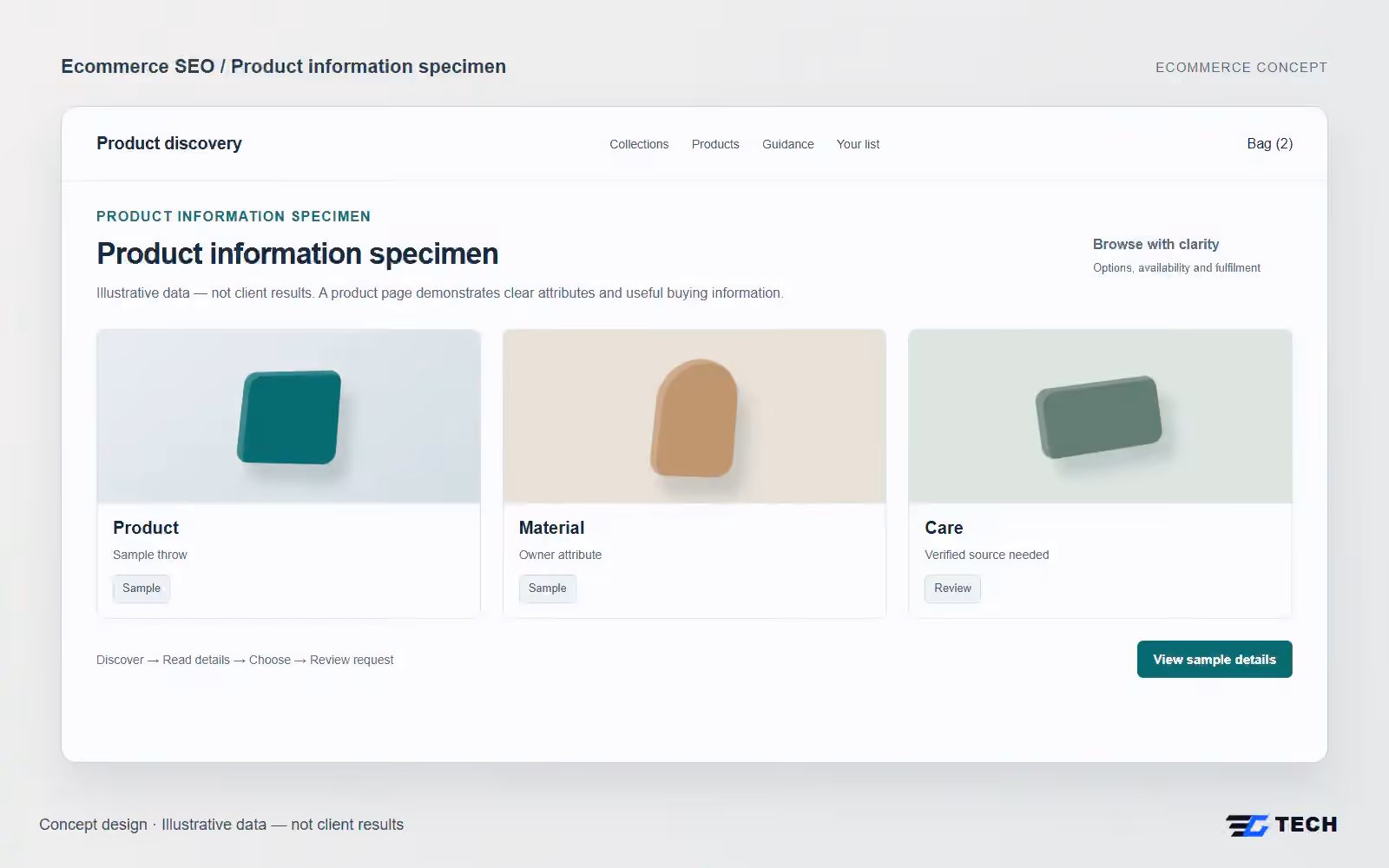The width and height of the screenshot is (1389, 868).
Task: Click the Product discovery brand title
Action: (169, 143)
